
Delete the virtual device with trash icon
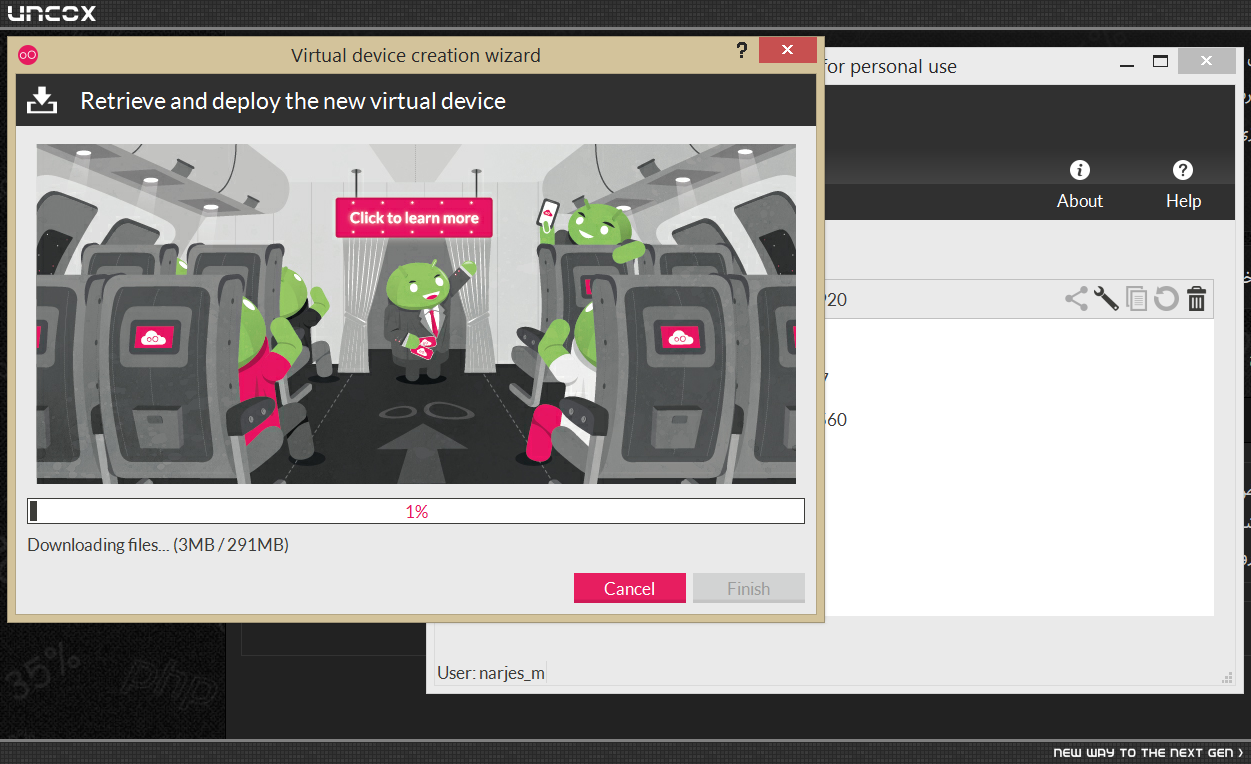[x=1196, y=298]
